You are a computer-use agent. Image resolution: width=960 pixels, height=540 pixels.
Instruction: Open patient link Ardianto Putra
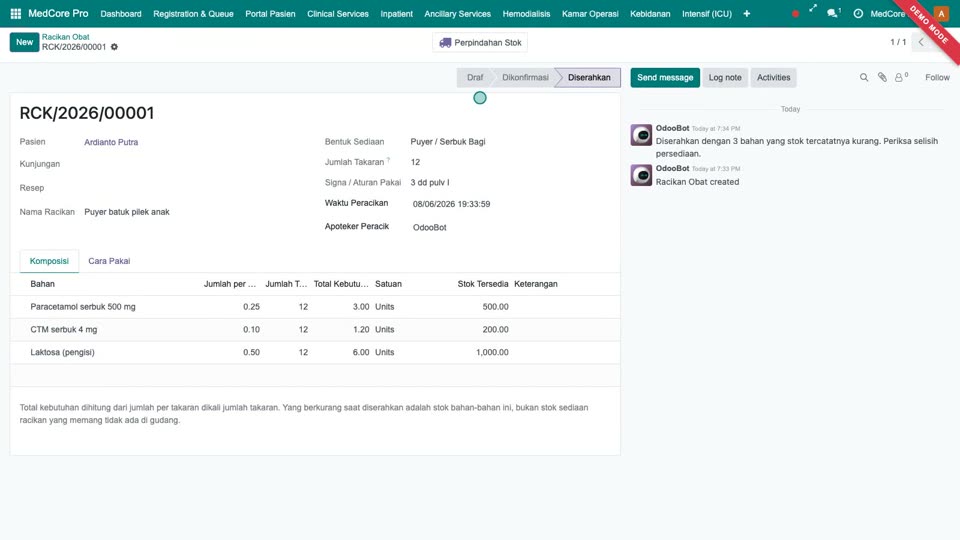[111, 142]
